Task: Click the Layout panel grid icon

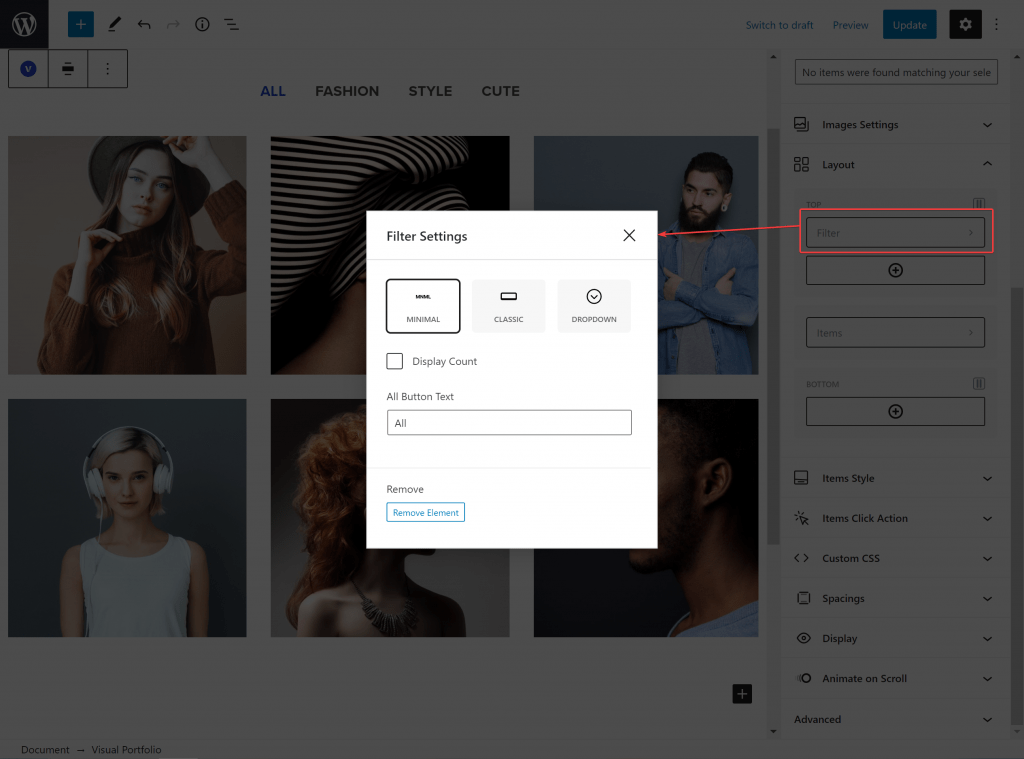Action: (801, 165)
